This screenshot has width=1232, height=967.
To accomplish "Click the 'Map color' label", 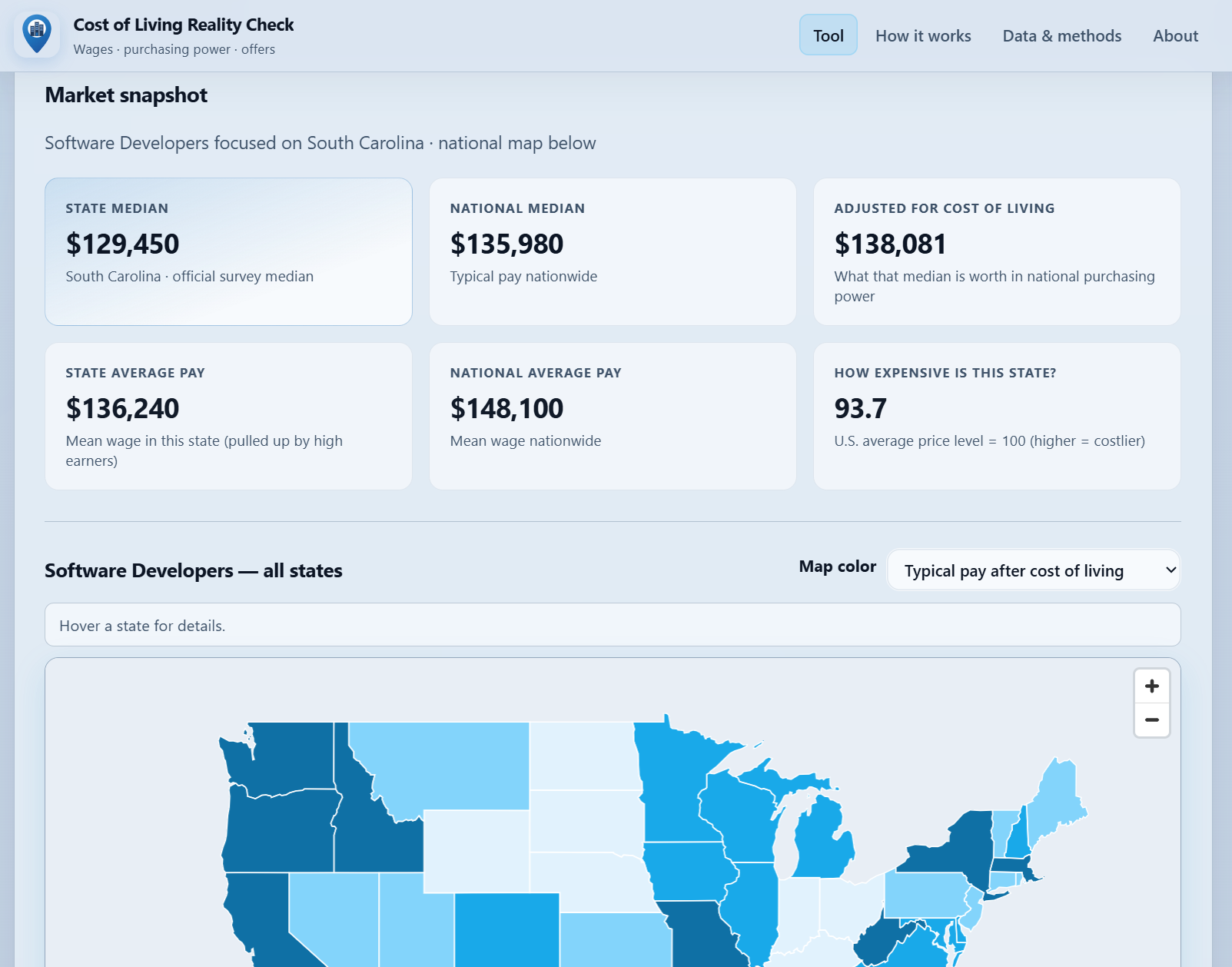I will 837,567.
